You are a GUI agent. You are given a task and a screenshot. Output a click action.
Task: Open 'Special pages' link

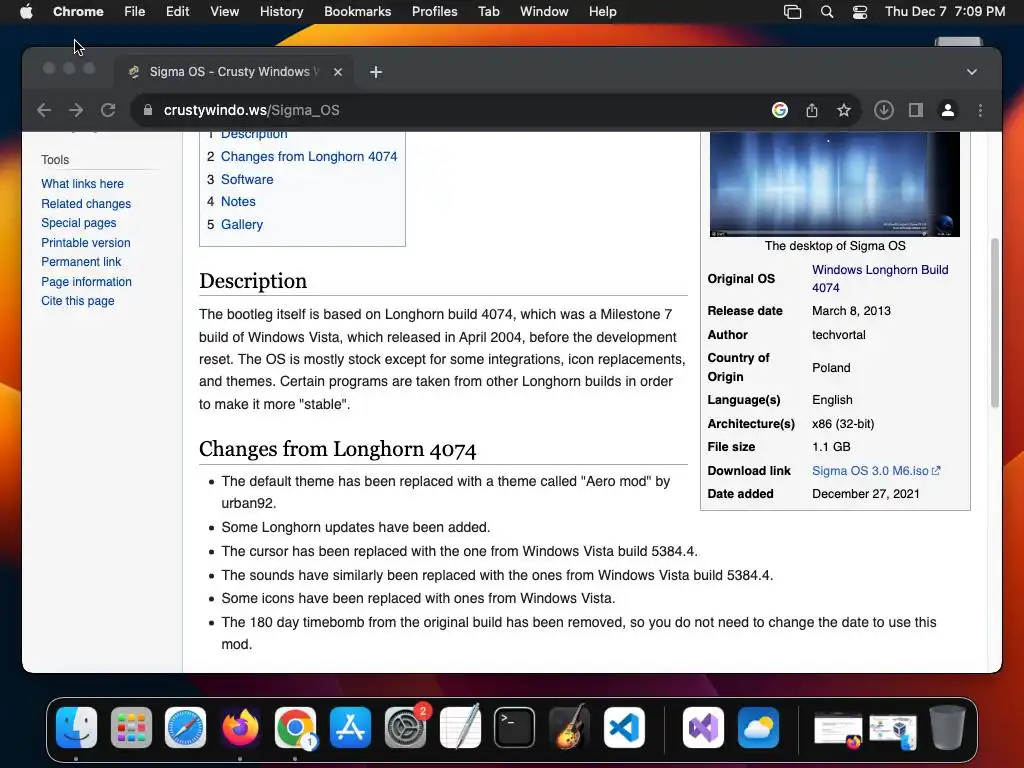[x=78, y=223]
